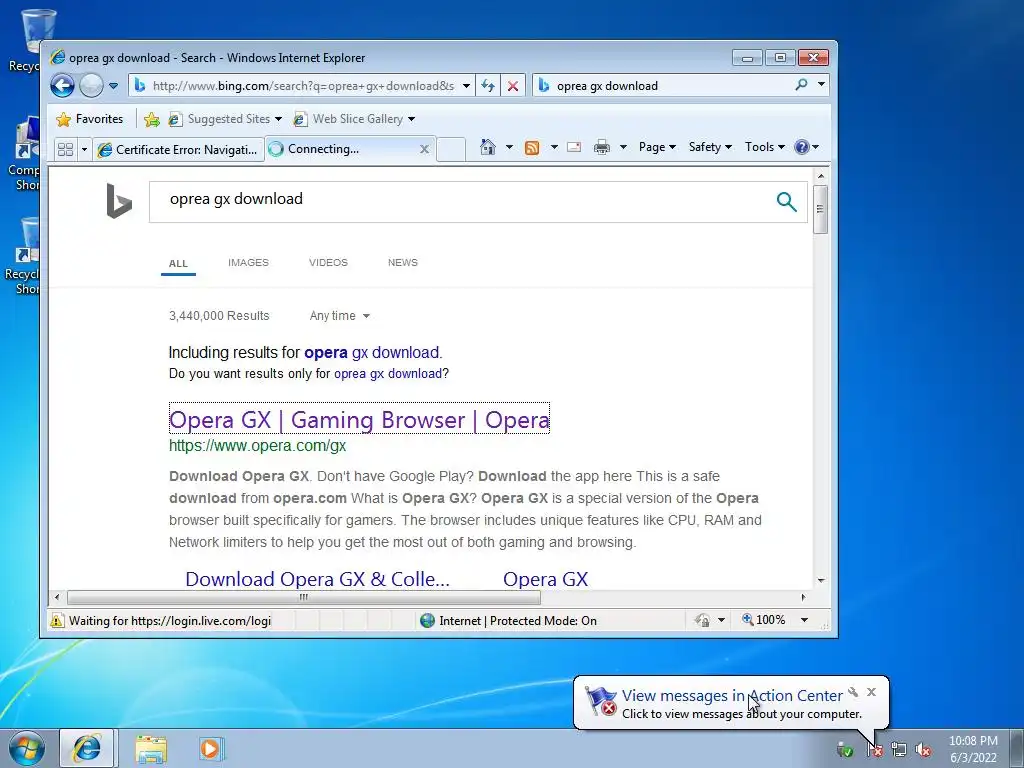Open search provider dropdown arrow
Image resolution: width=1024 pixels, height=768 pixels.
click(821, 84)
